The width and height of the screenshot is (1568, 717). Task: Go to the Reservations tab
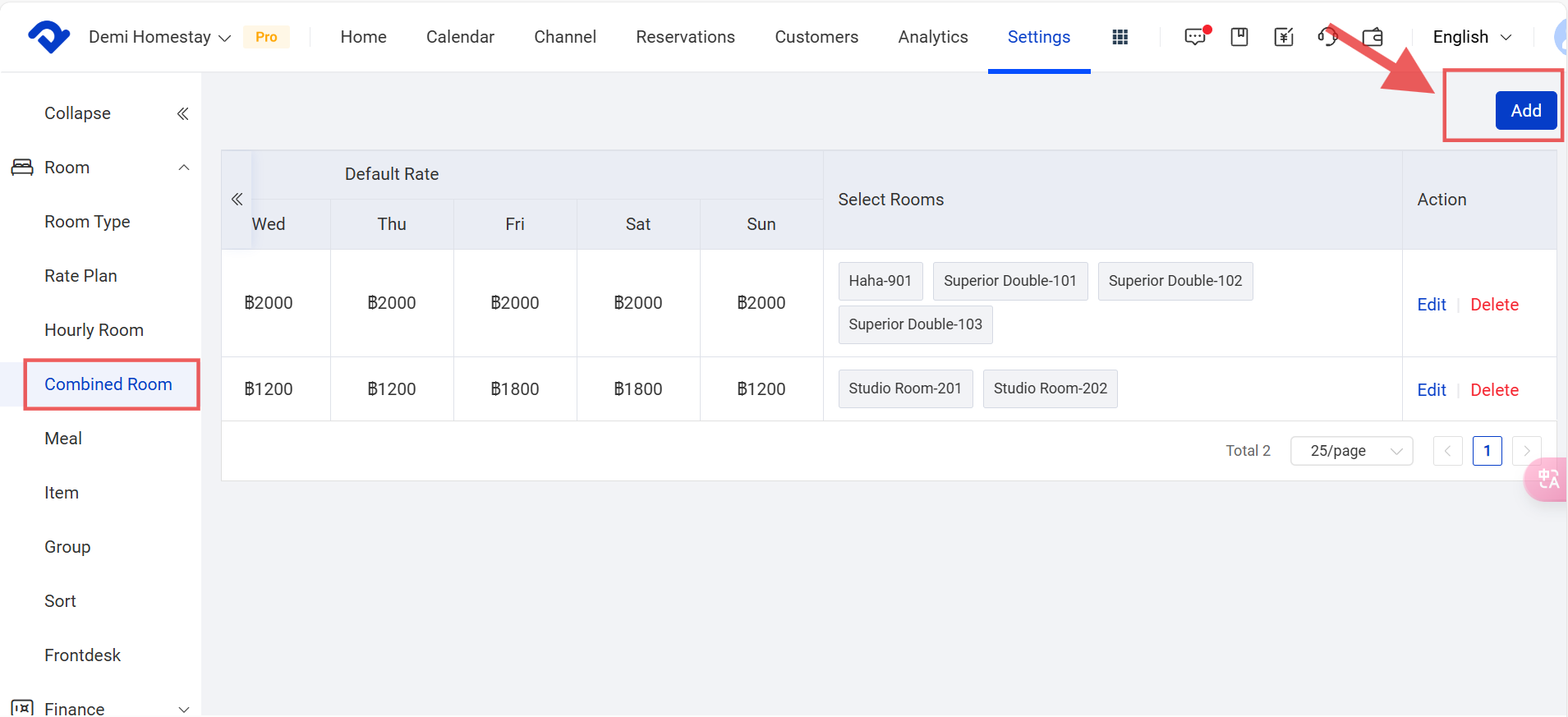coord(685,37)
